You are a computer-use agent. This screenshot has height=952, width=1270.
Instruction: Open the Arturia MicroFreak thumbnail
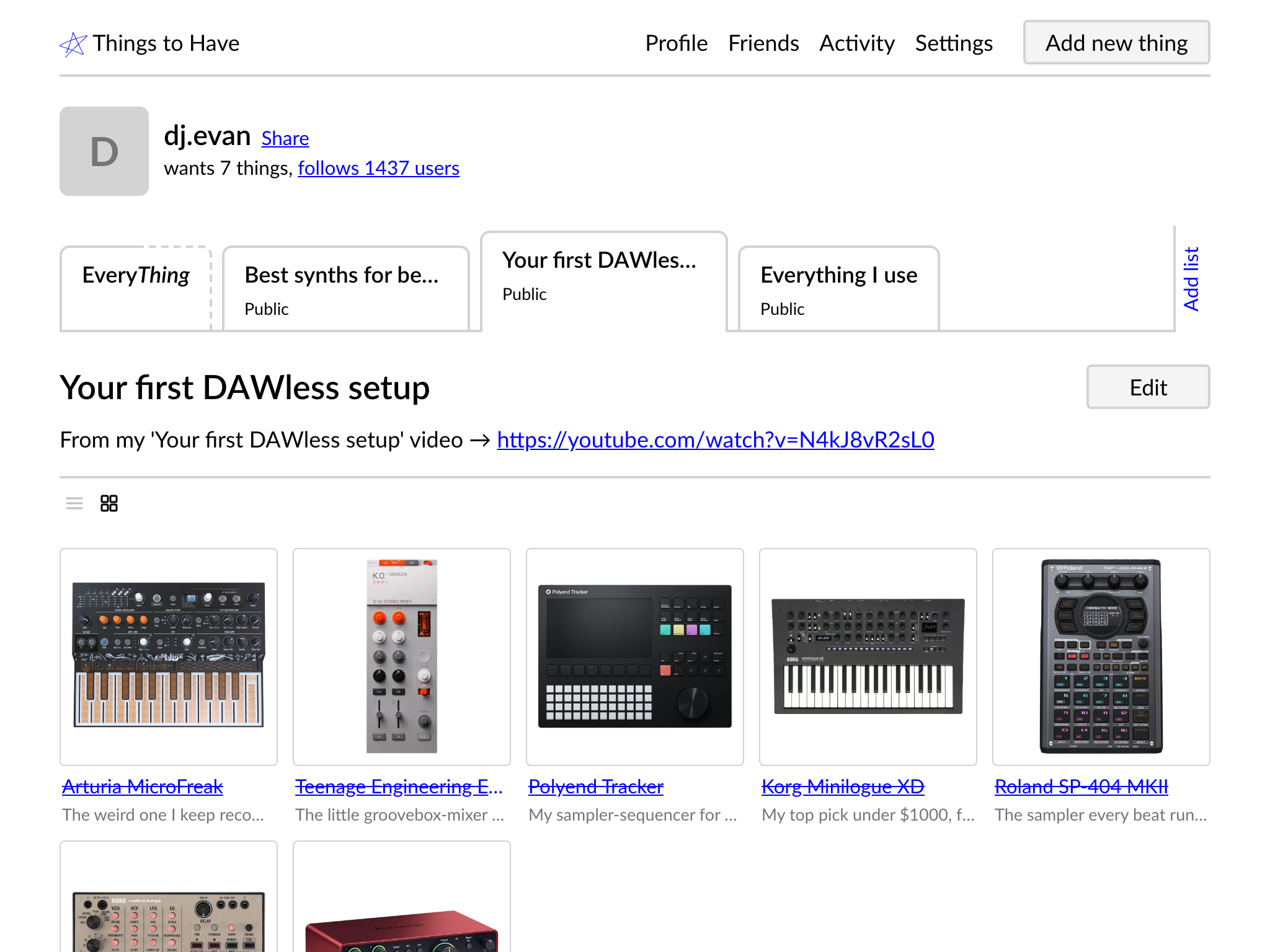(169, 657)
